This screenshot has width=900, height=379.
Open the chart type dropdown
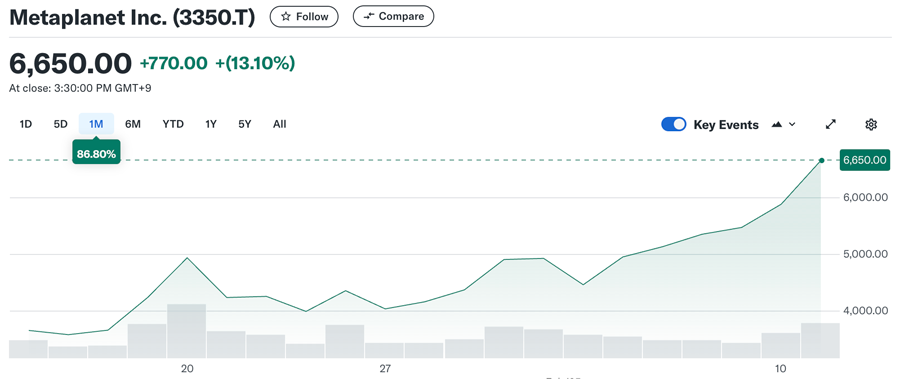pyautogui.click(x=783, y=125)
